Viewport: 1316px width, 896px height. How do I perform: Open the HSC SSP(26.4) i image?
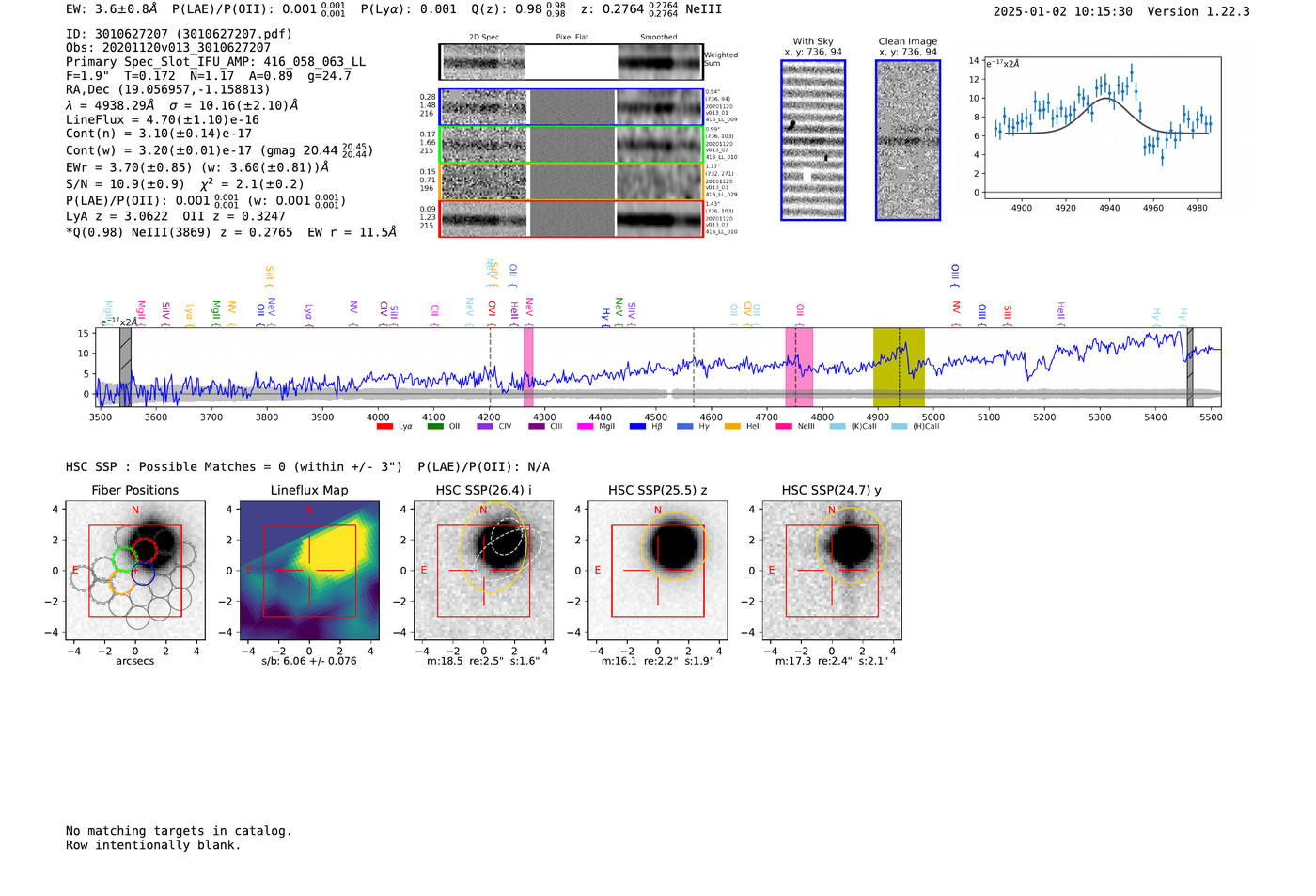(484, 570)
